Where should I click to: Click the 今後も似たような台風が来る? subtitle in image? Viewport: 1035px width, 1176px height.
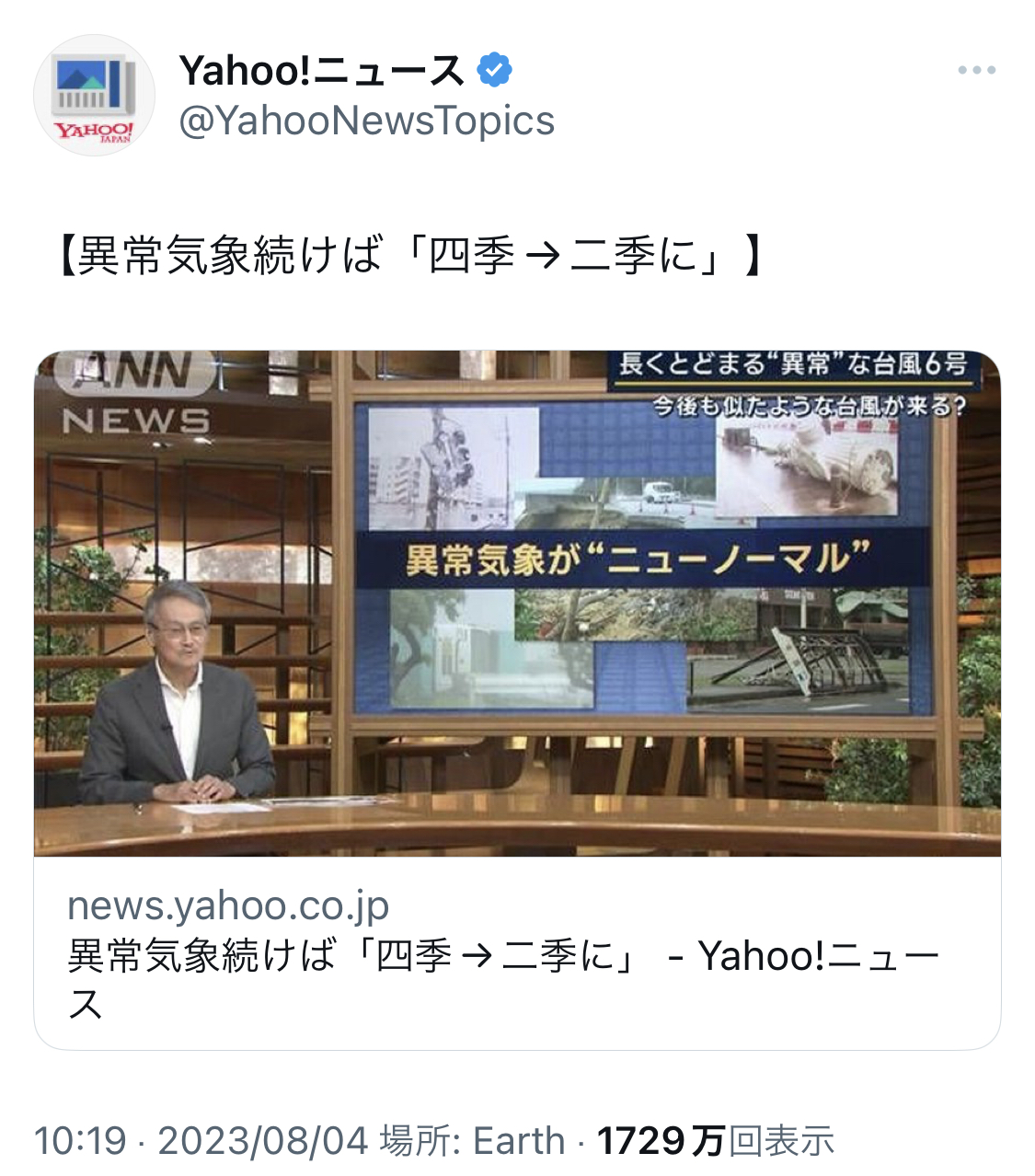[810, 405]
